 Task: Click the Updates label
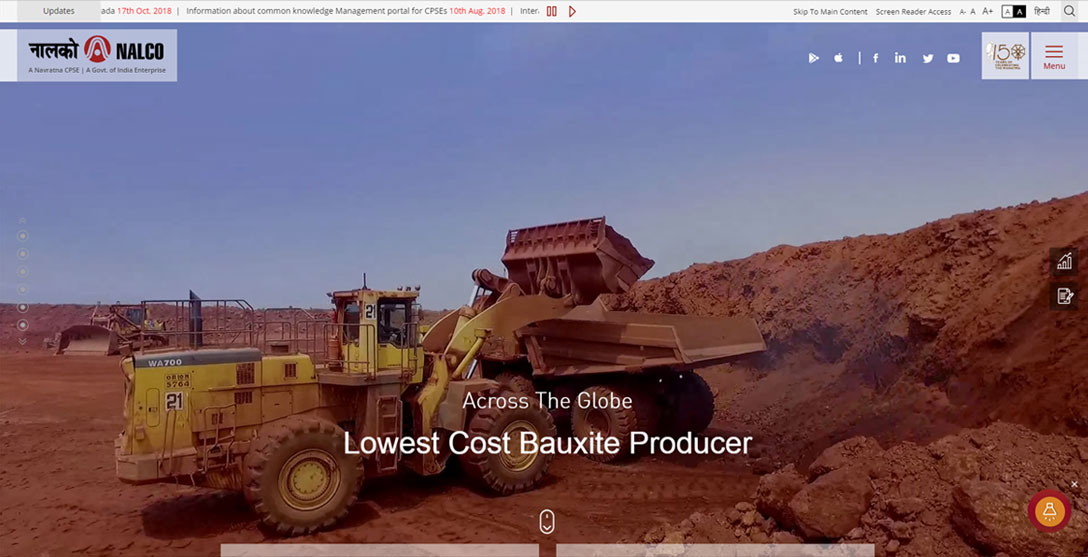click(59, 11)
